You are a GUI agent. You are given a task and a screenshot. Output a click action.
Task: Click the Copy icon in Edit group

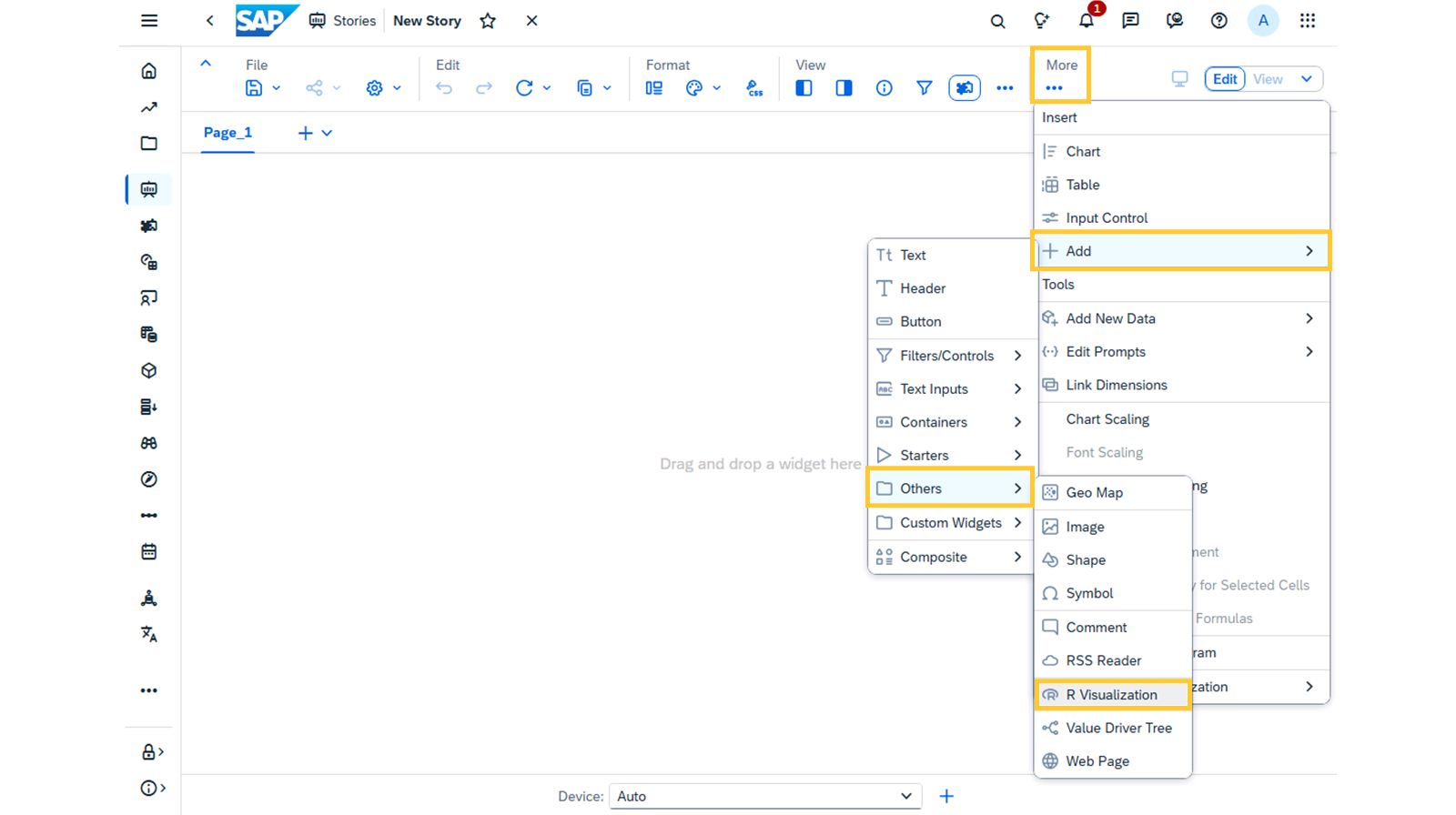[584, 88]
